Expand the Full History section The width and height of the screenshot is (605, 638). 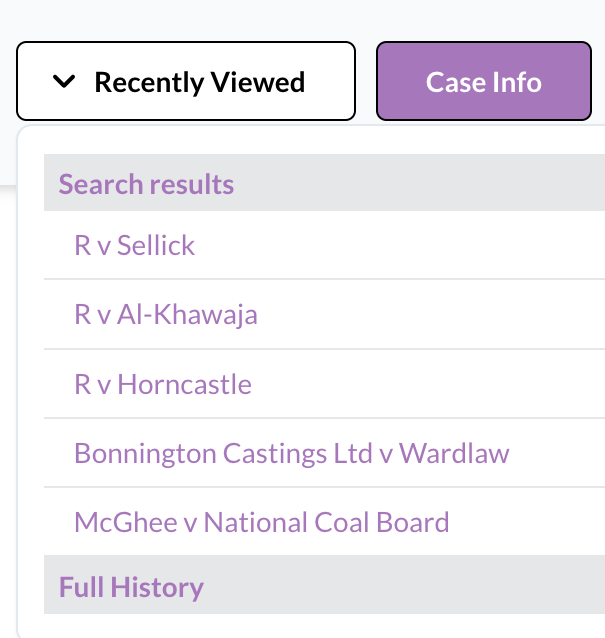(131, 587)
